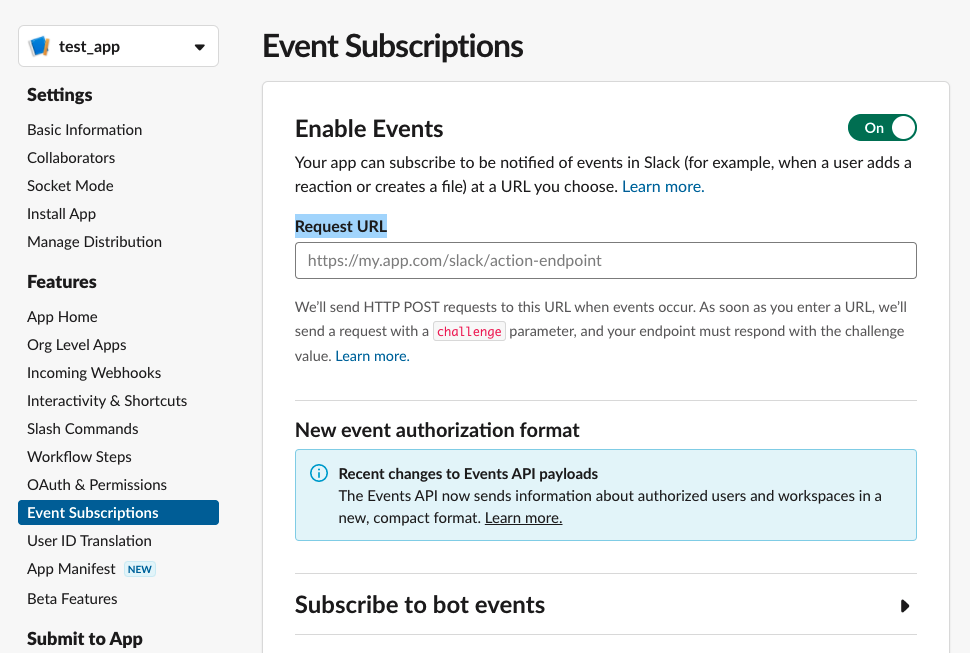
Task: Open Basic Information settings page
Action: click(x=85, y=130)
